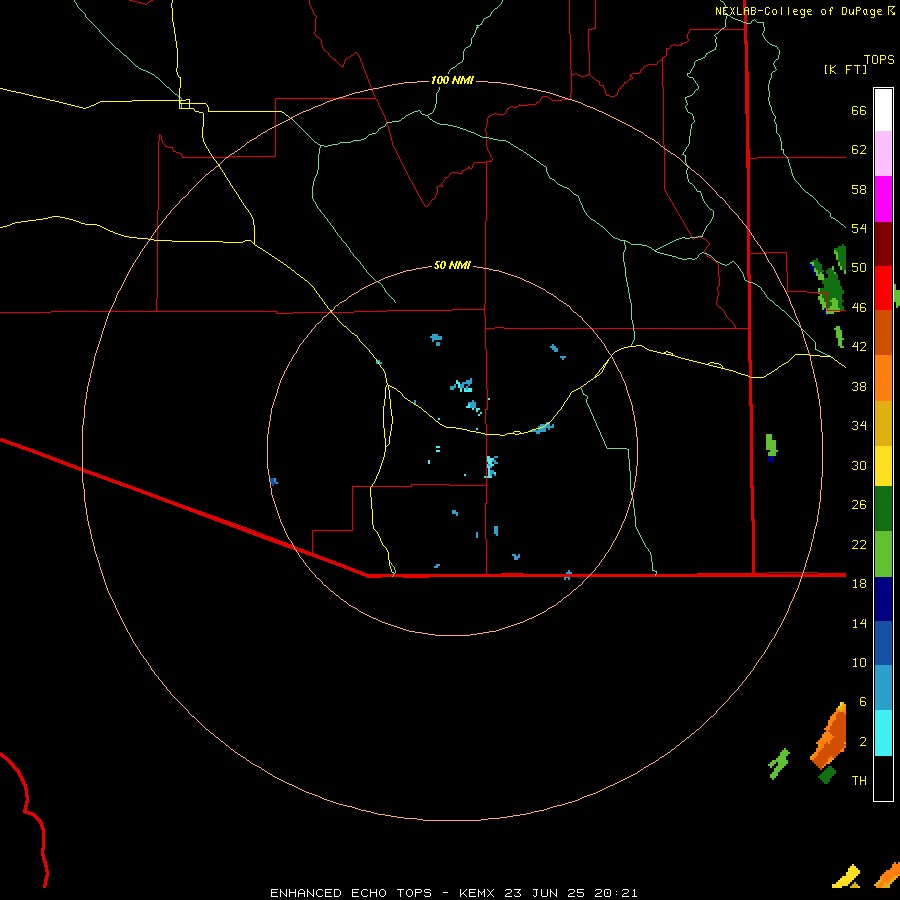900x900 pixels.
Task: Click the 22 legend value
Action: point(859,545)
